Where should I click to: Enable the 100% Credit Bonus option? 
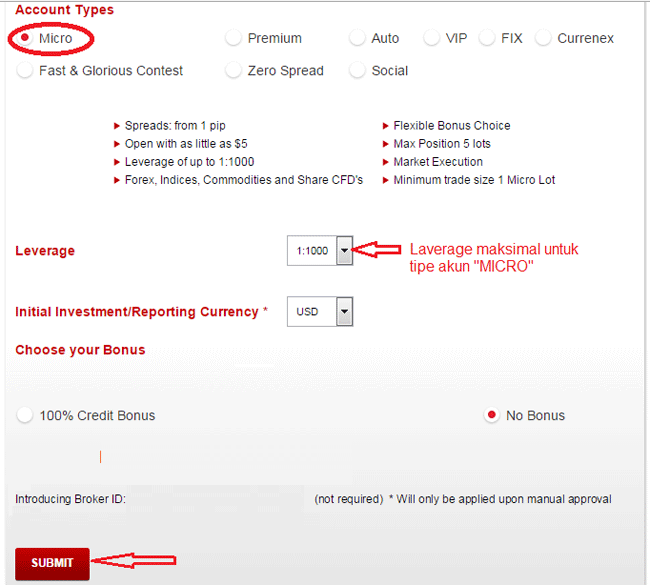click(25, 415)
